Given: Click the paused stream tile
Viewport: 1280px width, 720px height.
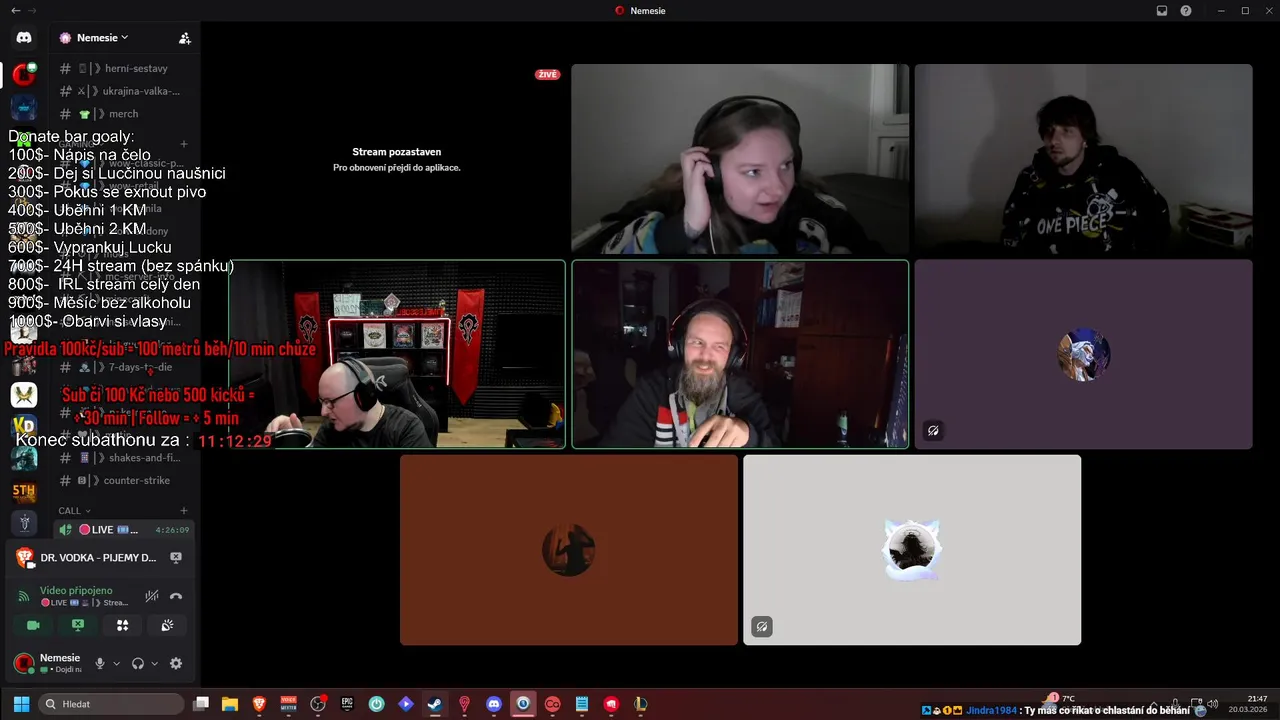Looking at the screenshot, I should click(397, 159).
